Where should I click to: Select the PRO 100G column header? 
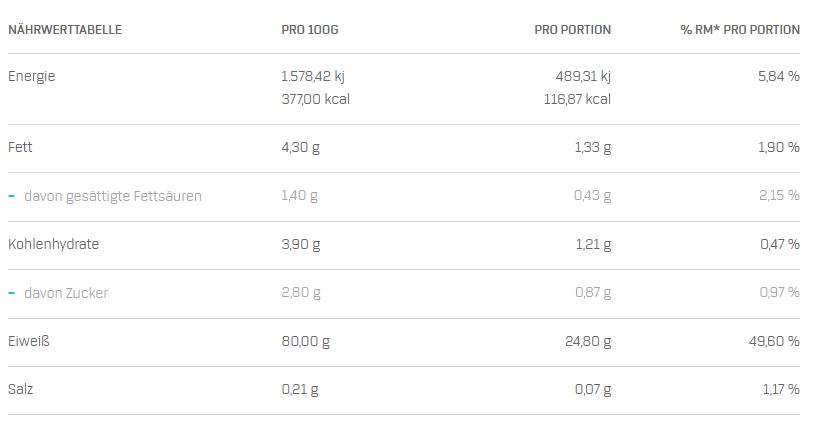(310, 30)
